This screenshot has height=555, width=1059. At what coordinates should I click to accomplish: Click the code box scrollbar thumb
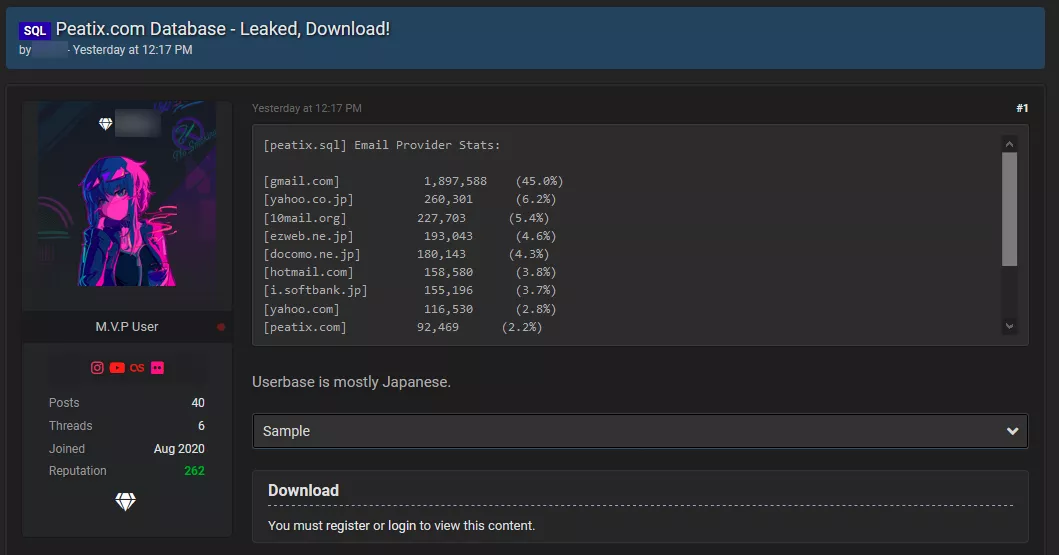[1009, 208]
